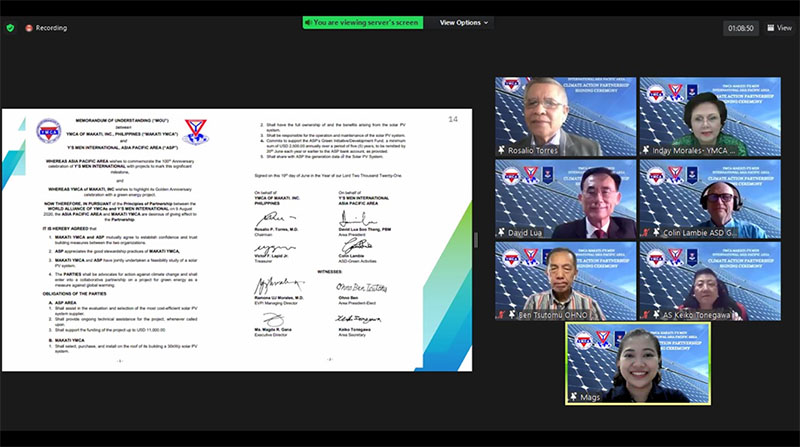Click the pin icon on Mags tile

click(573, 396)
